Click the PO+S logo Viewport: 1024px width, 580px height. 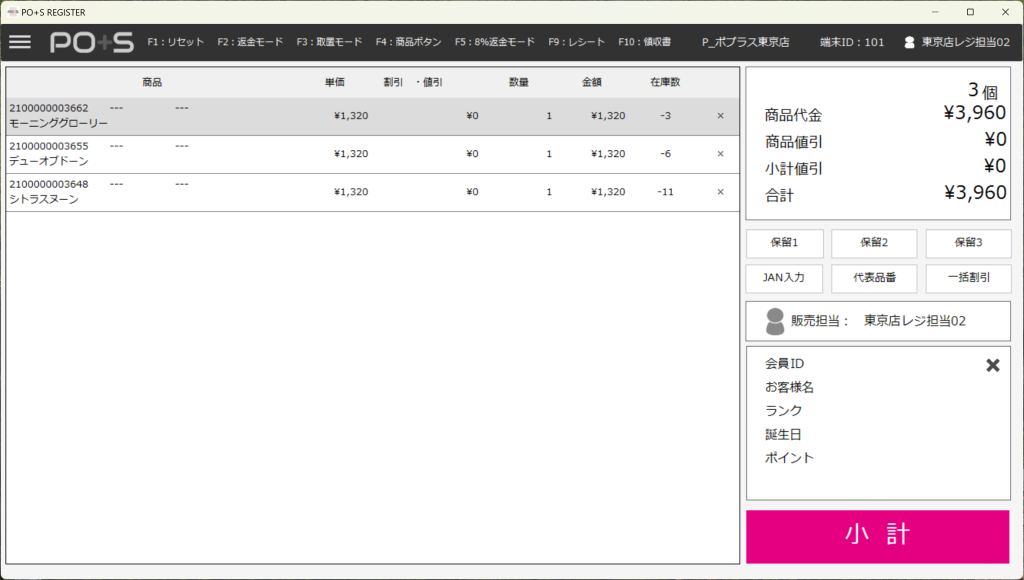[x=91, y=42]
